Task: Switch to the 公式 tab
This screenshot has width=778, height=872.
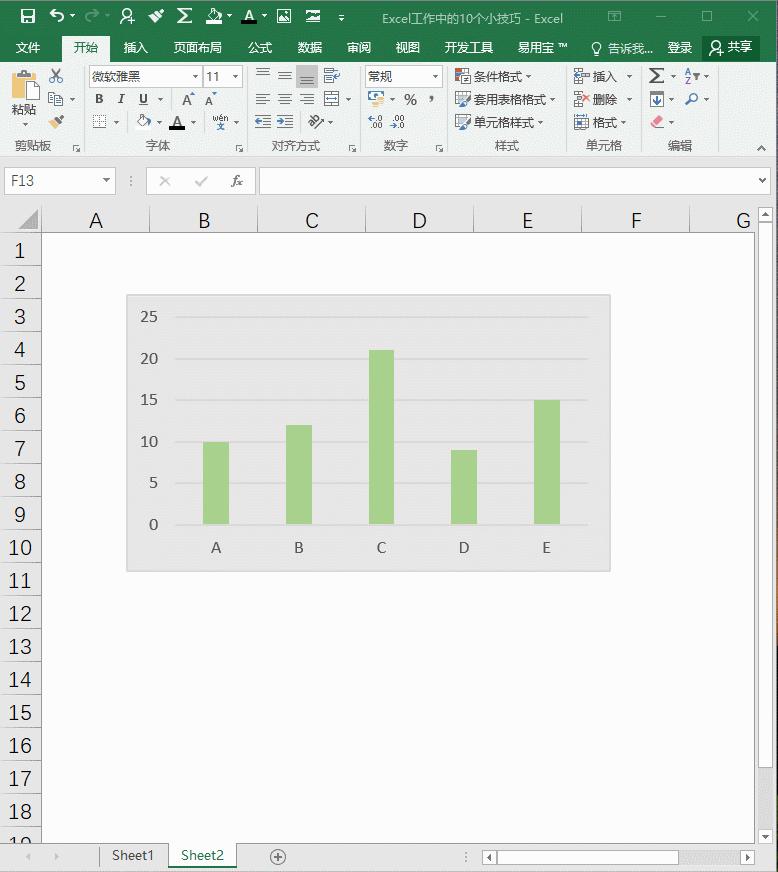Action: (x=260, y=48)
